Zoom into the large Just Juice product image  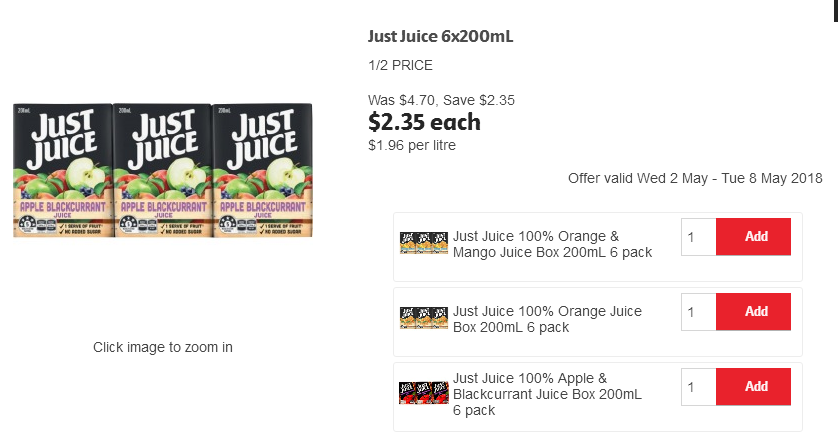(162, 170)
